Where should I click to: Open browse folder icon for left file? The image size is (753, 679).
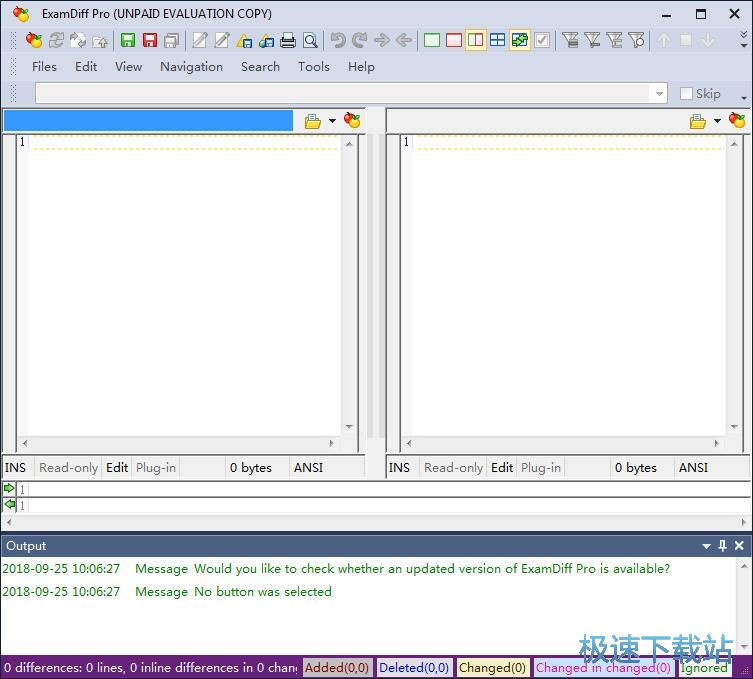pyautogui.click(x=312, y=121)
